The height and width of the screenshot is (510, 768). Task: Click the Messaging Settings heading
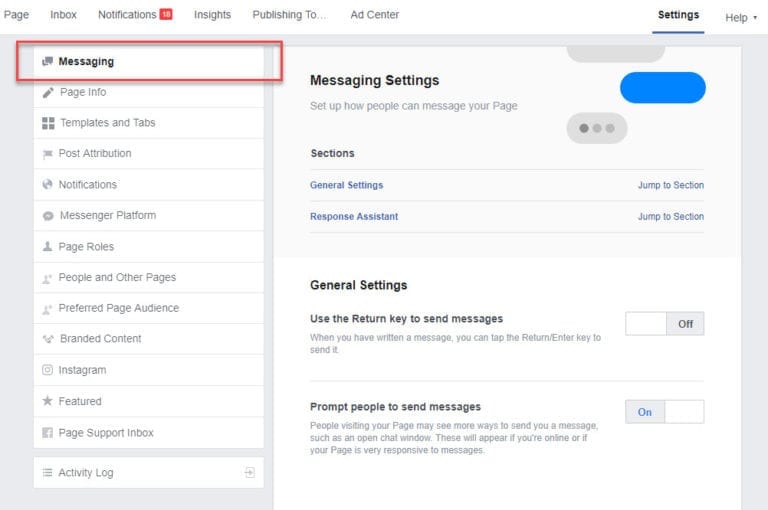tap(375, 80)
